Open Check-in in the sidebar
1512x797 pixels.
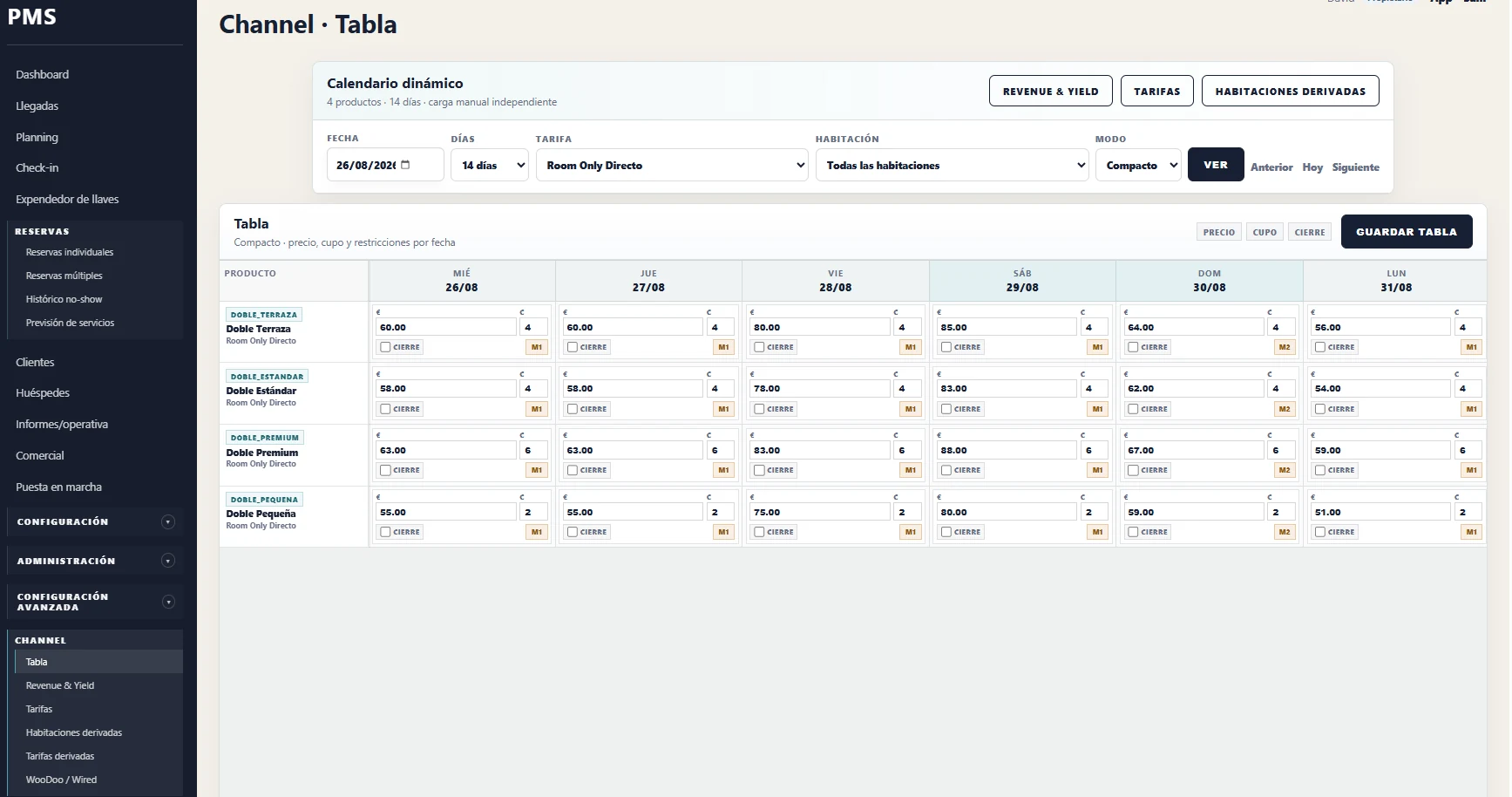(x=37, y=168)
